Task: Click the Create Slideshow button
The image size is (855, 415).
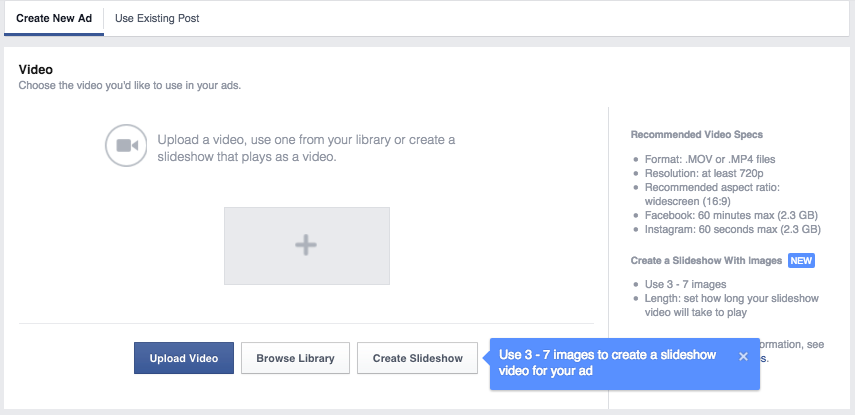Action: pyautogui.click(x=418, y=358)
